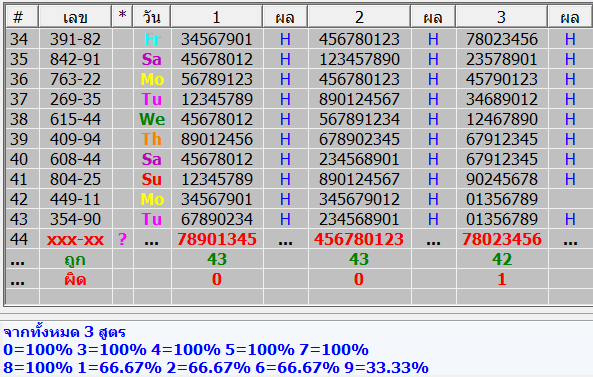Image resolution: width=593 pixels, height=377 pixels.
Task: Select value 123457890 in row 35
Action: pyautogui.click(x=359, y=59)
